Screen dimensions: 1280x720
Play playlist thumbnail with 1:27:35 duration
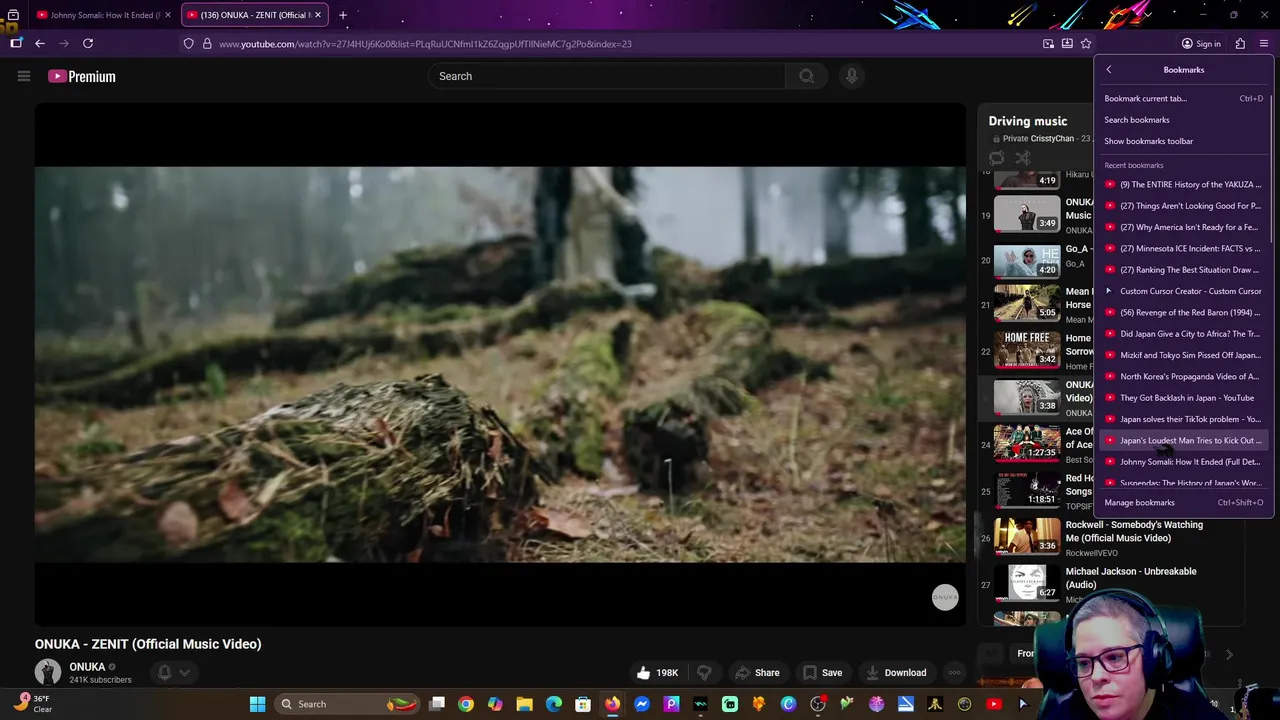(1027, 443)
